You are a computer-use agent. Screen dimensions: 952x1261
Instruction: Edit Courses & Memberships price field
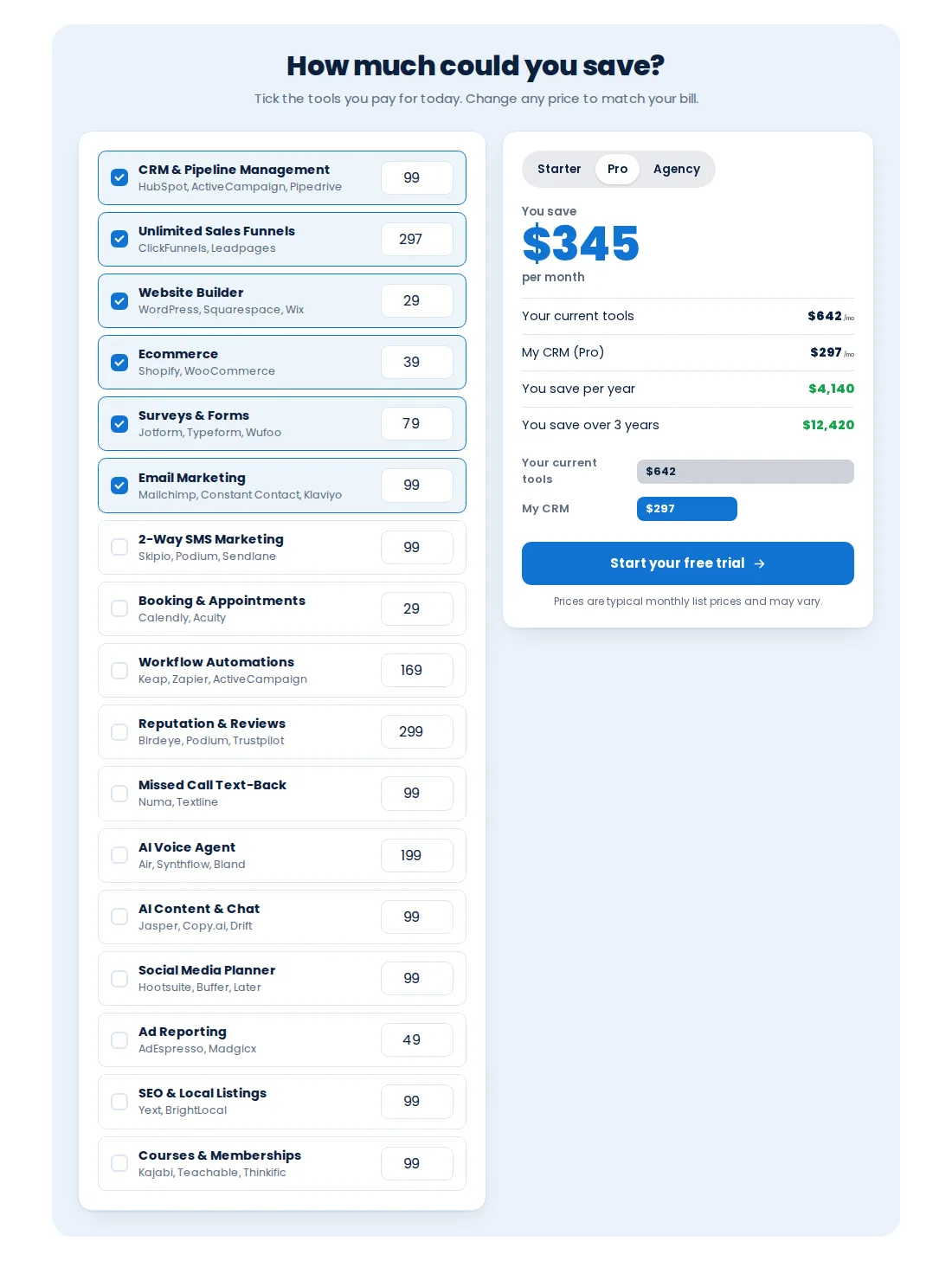(417, 1163)
